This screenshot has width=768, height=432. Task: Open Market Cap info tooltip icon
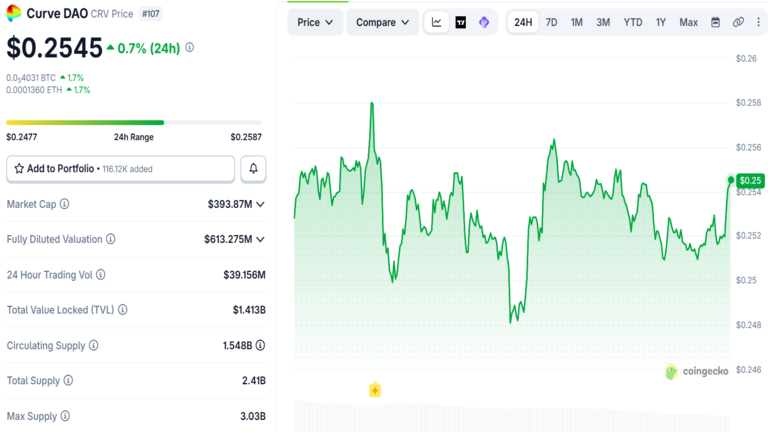(65, 204)
